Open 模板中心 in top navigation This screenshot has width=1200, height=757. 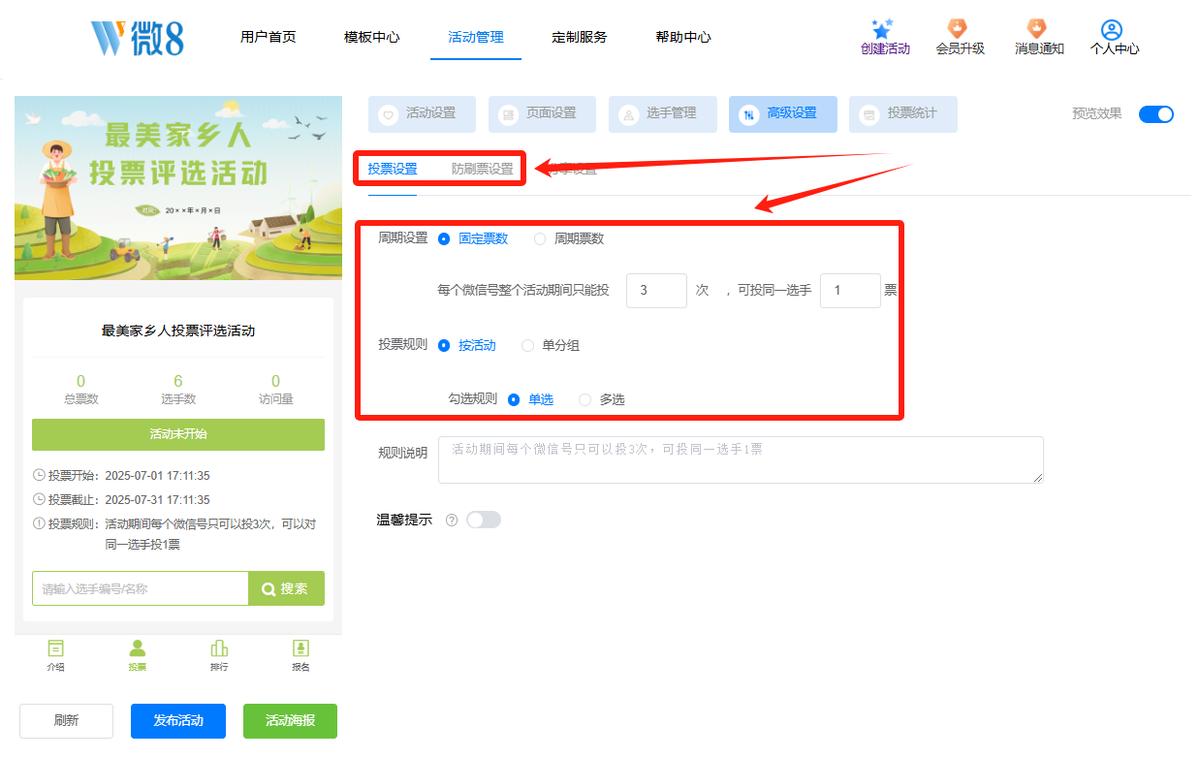[x=372, y=37]
